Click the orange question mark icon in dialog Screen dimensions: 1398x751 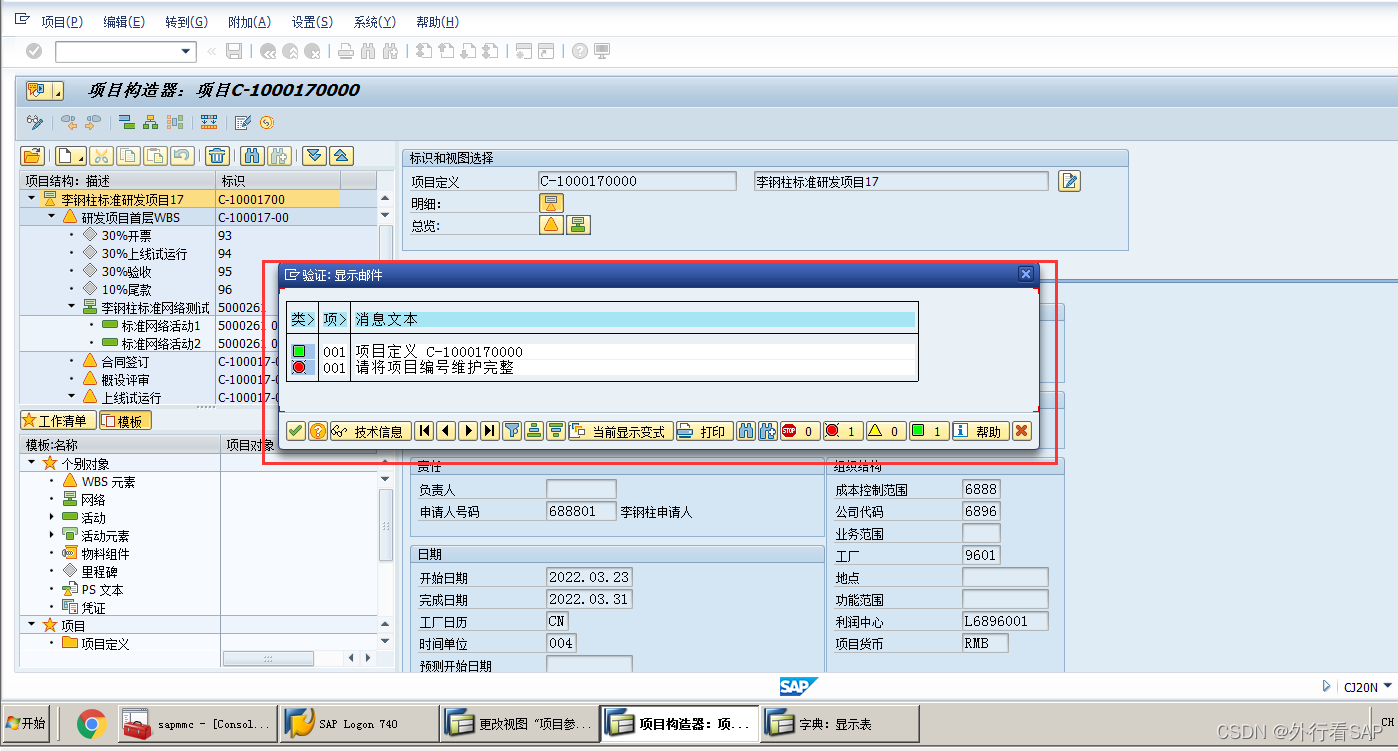(318, 431)
